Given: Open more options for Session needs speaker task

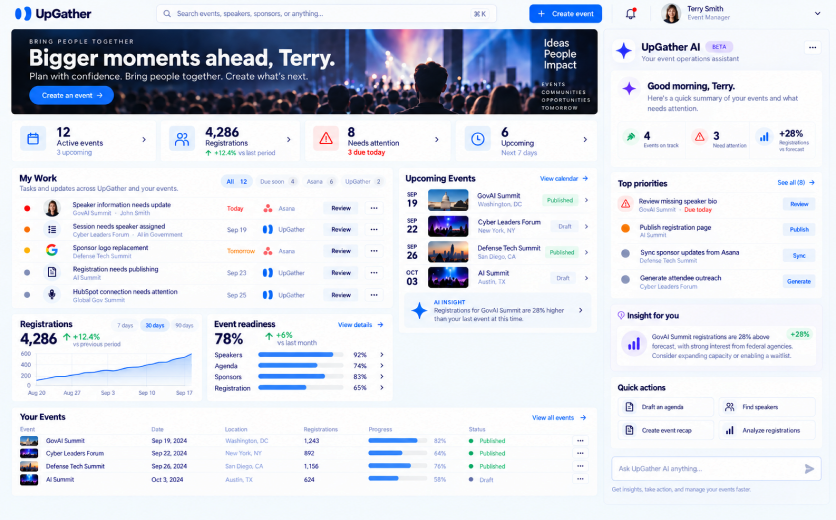Looking at the screenshot, I should 374,230.
